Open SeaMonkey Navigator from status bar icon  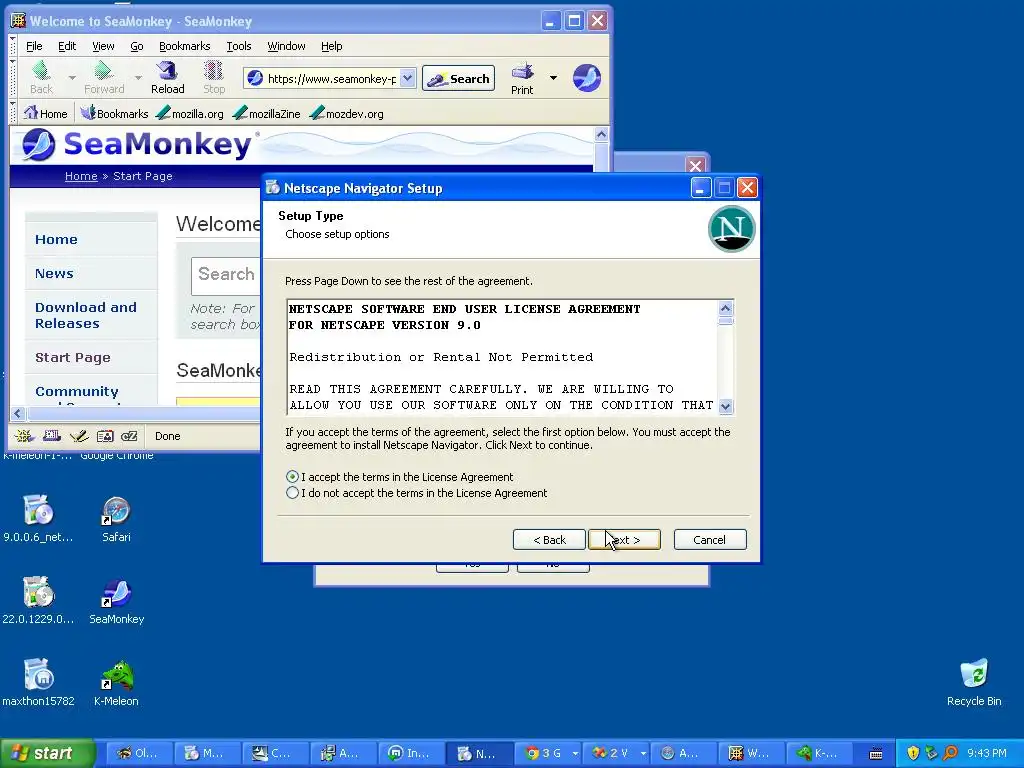tap(24, 436)
